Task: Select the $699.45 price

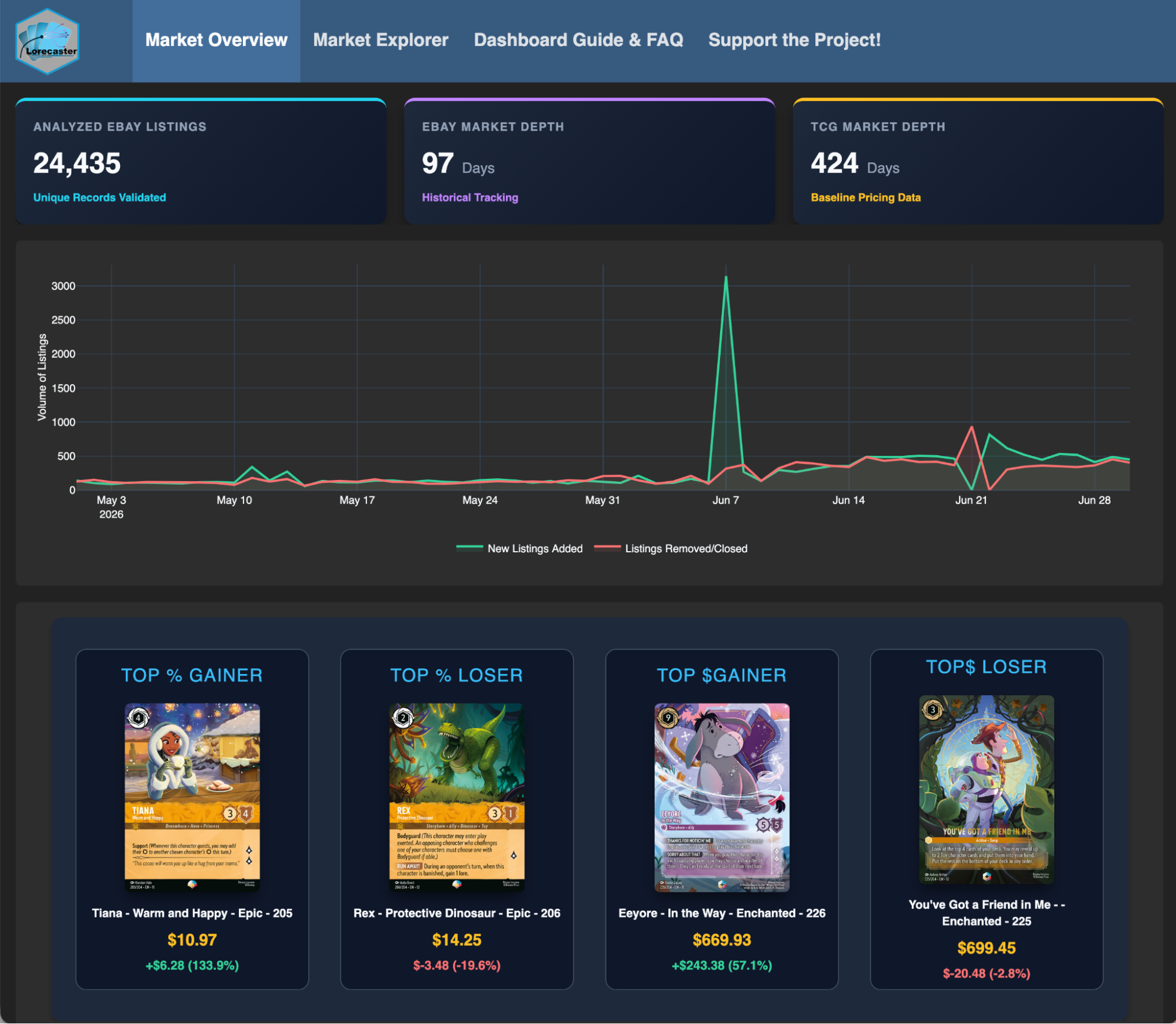Action: [x=987, y=949]
